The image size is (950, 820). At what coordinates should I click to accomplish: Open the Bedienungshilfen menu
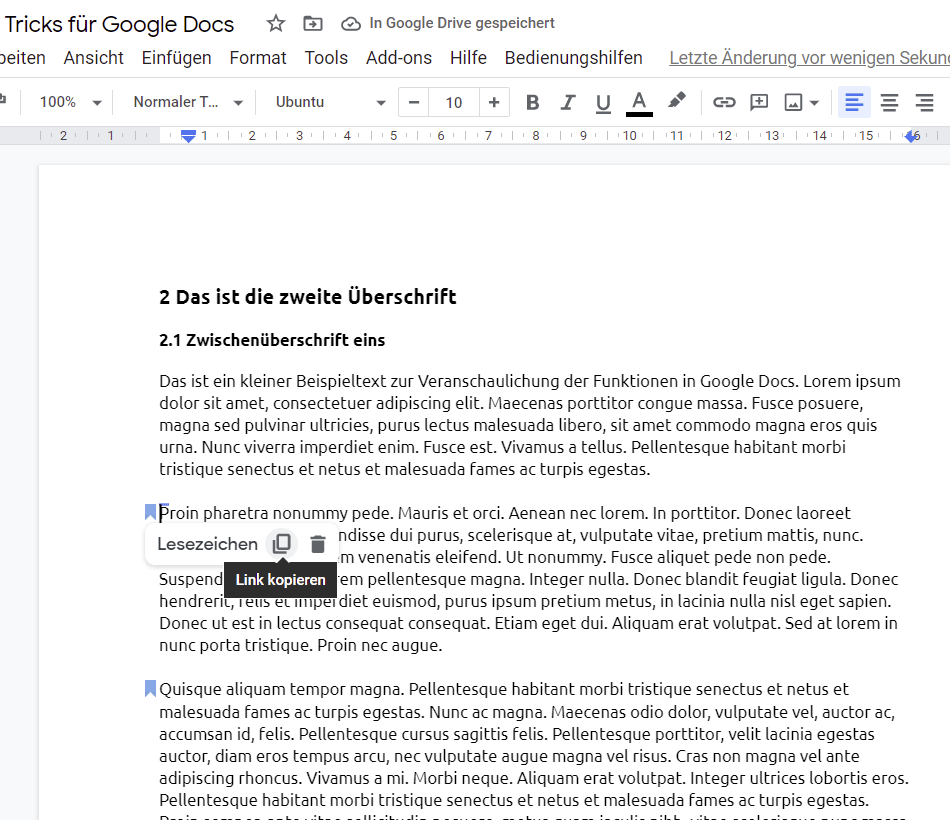click(573, 58)
